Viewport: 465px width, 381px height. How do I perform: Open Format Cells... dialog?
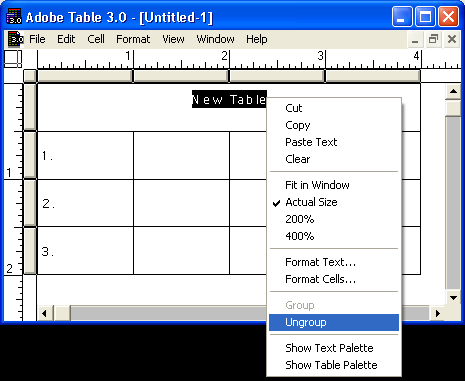(x=334, y=279)
